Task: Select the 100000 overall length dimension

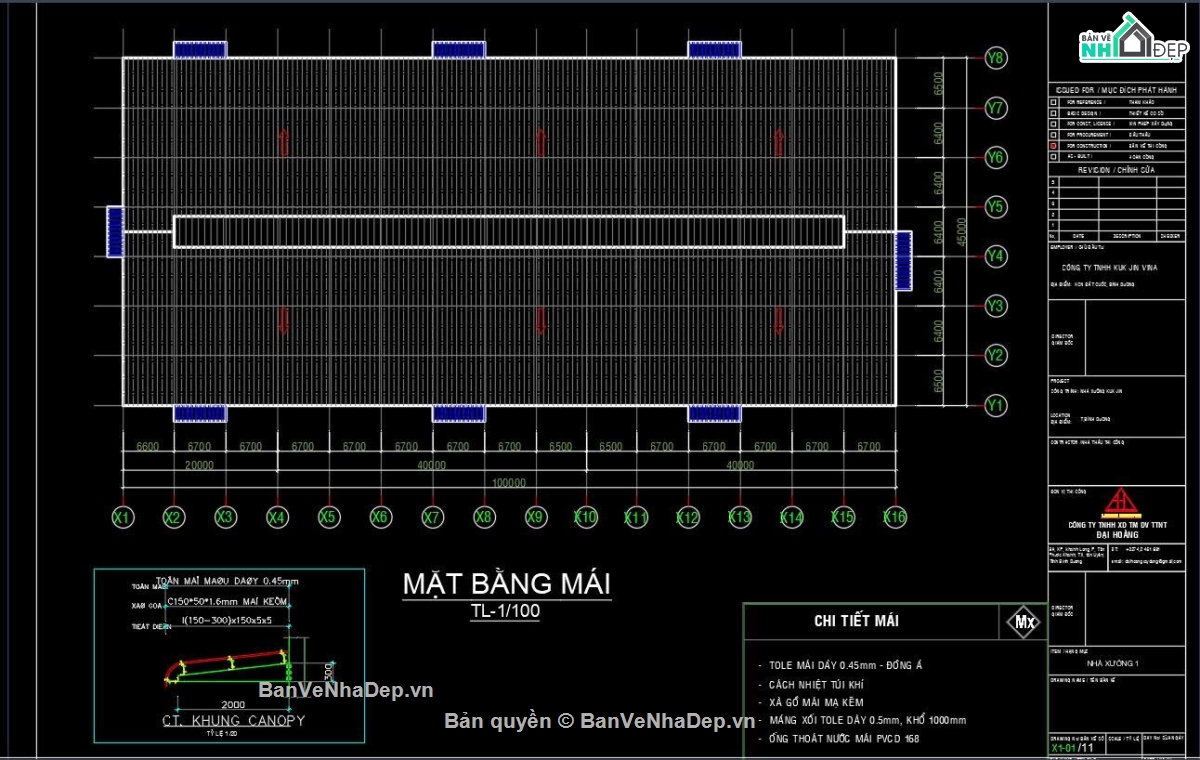Action: point(509,483)
